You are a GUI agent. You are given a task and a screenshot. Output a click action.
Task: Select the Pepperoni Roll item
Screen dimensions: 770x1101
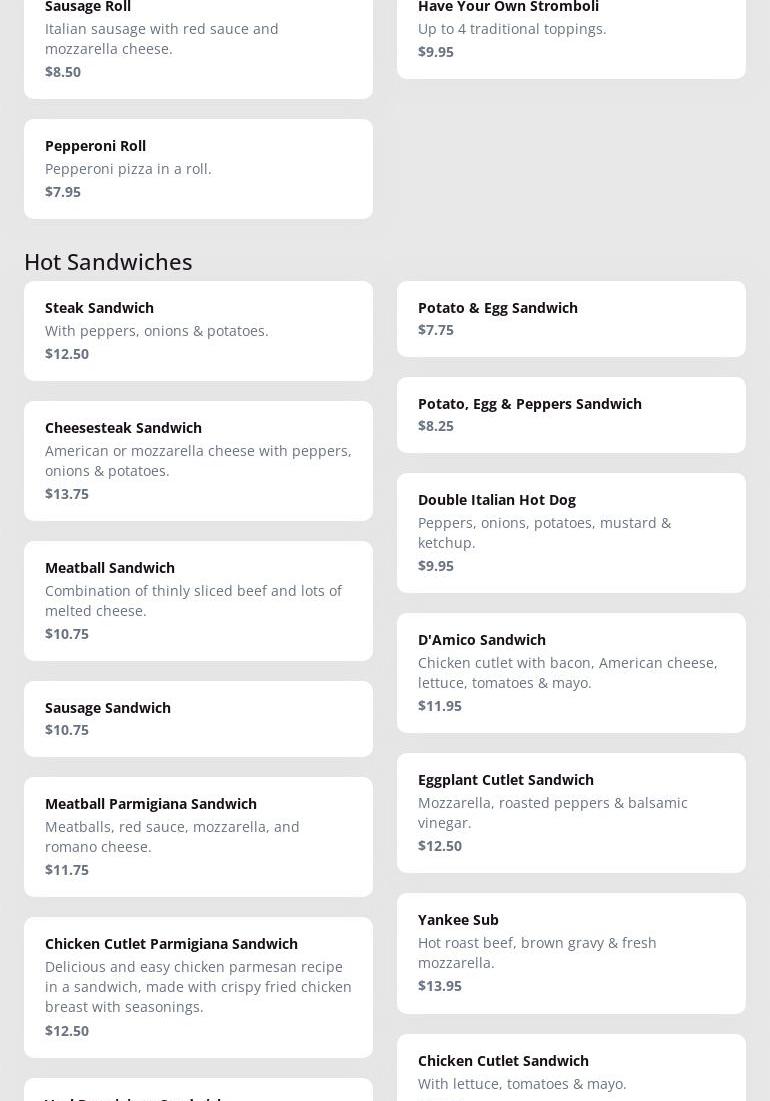tap(198, 168)
